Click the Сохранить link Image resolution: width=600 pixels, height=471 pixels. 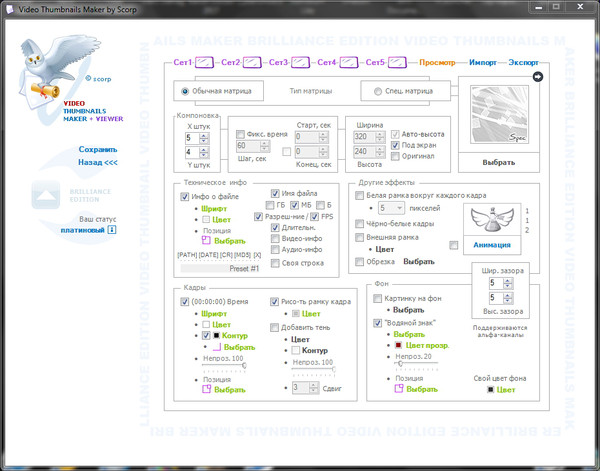[x=97, y=149]
